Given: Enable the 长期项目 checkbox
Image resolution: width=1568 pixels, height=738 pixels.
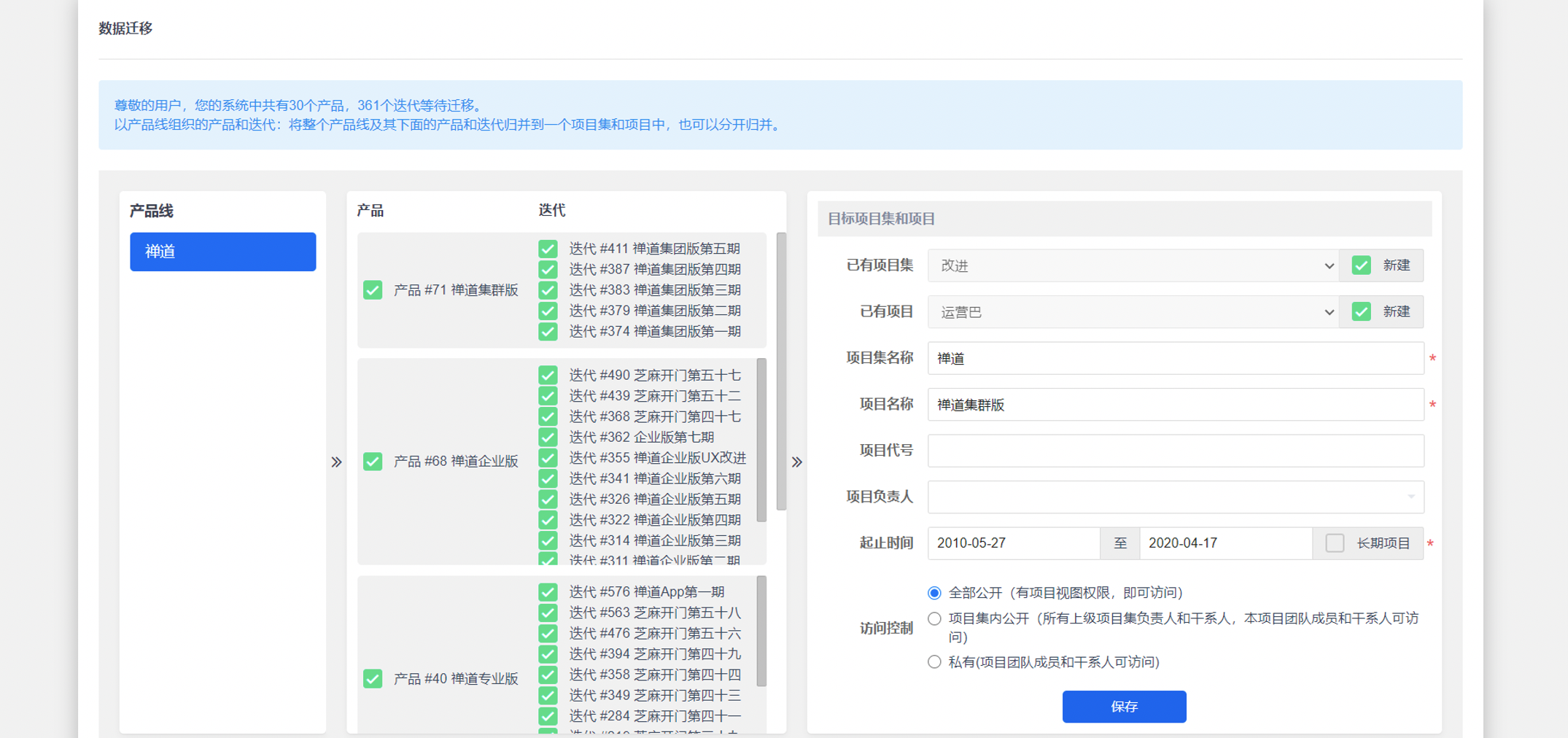Looking at the screenshot, I should (1335, 543).
